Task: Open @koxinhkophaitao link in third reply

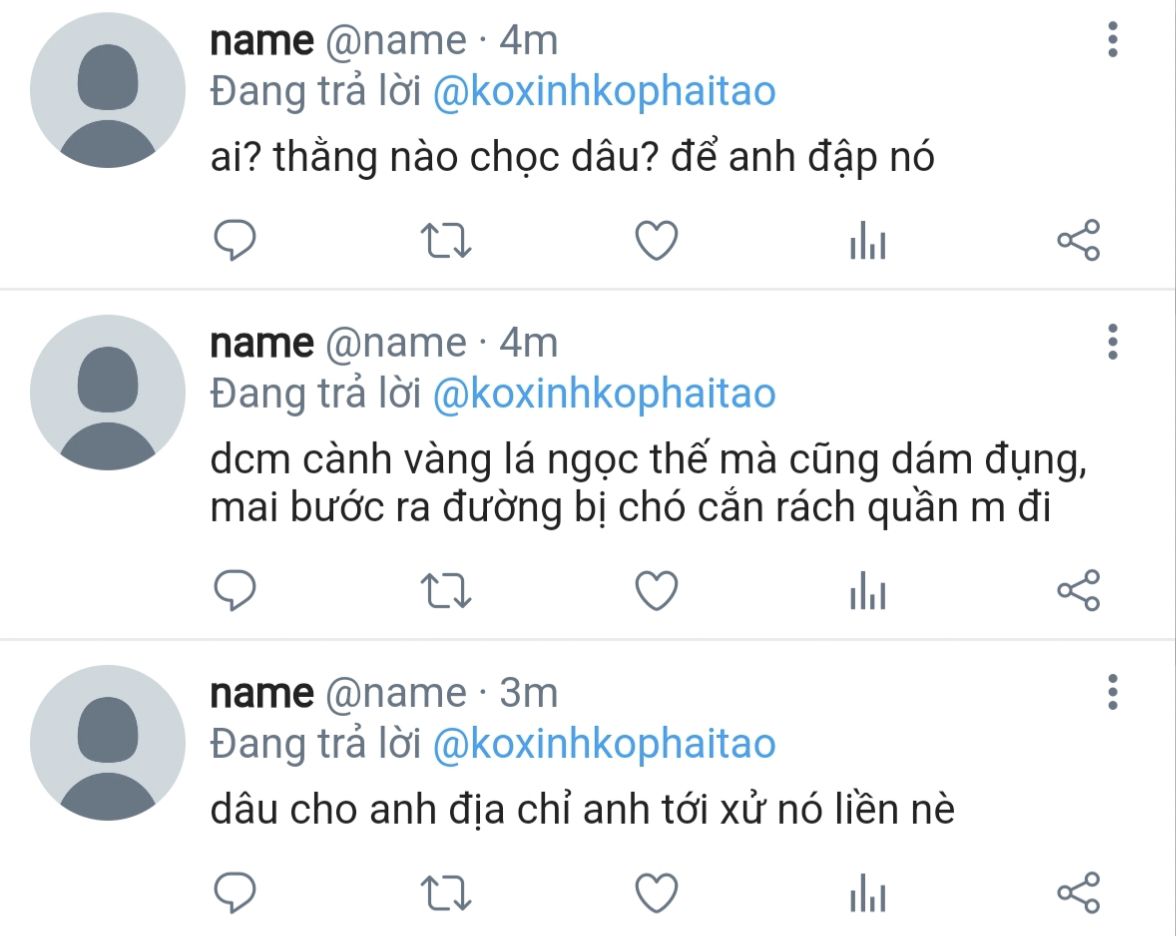Action: 604,746
